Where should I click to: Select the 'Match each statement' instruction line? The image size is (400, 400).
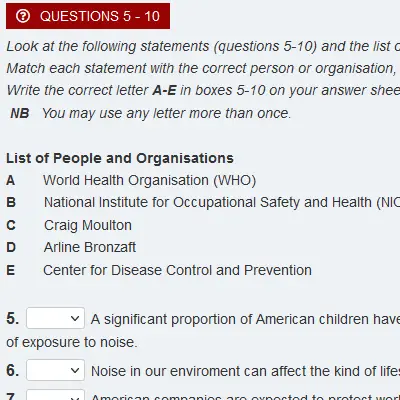203,68
